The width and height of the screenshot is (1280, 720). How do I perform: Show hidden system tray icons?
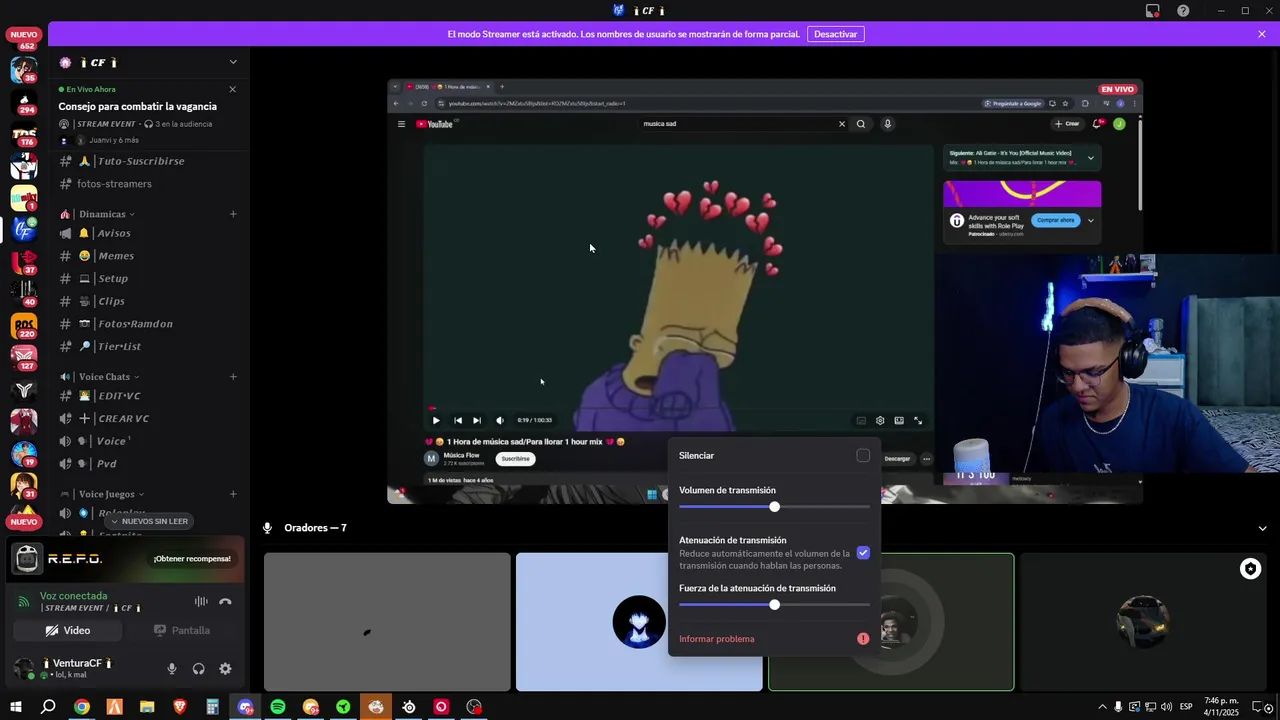(1102, 707)
